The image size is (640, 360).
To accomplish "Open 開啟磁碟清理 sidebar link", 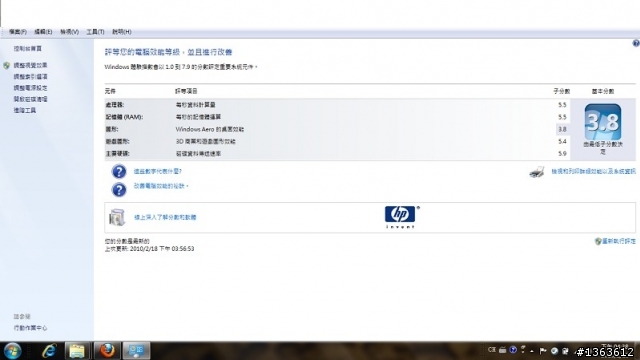I will [x=30, y=99].
